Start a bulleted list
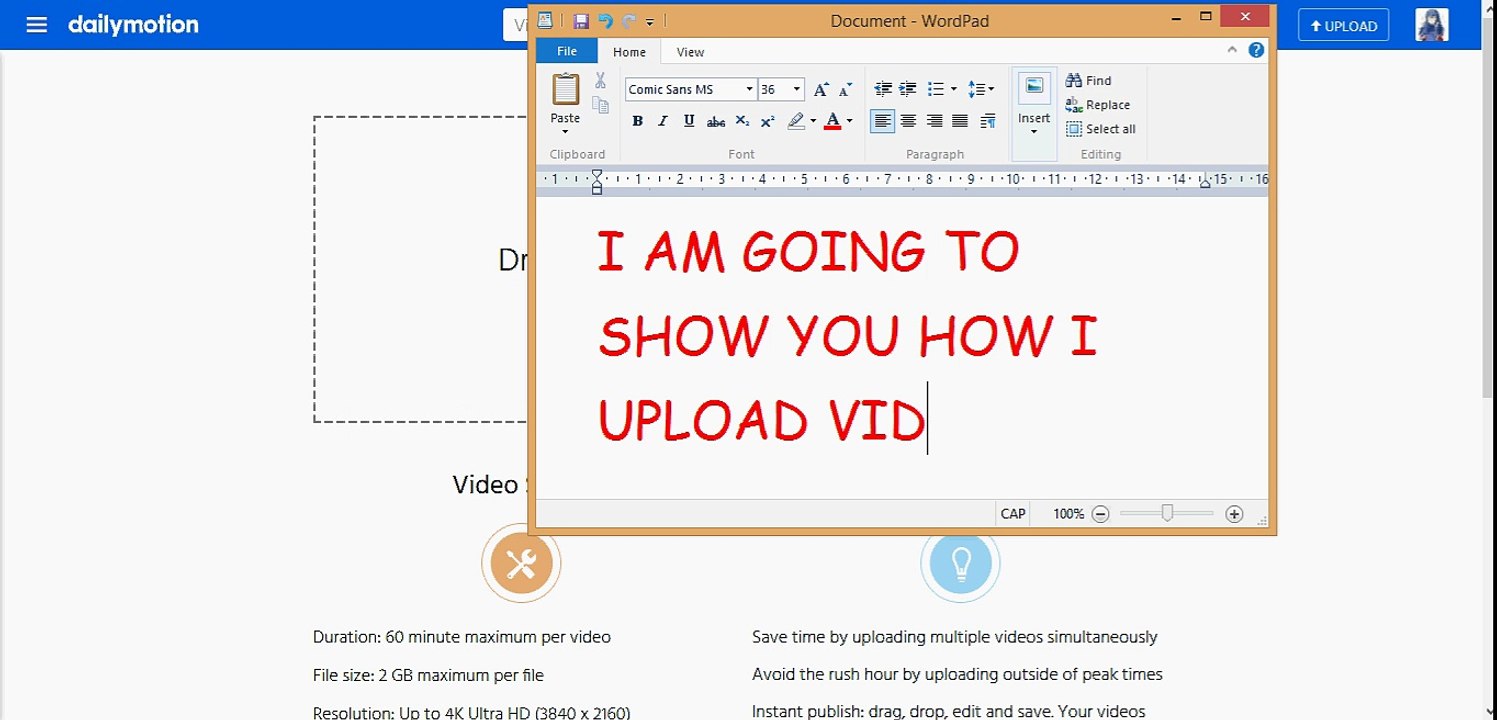 [935, 89]
